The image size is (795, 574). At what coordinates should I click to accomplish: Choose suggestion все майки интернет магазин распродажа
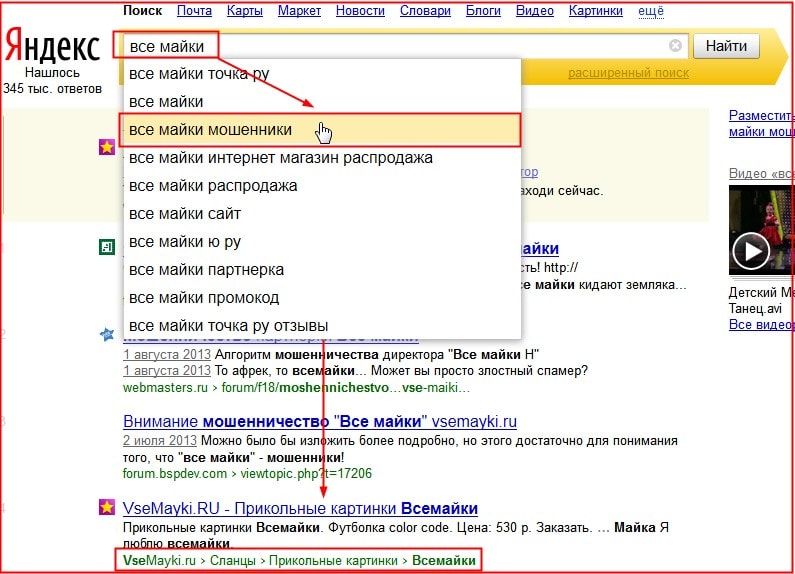(322, 158)
